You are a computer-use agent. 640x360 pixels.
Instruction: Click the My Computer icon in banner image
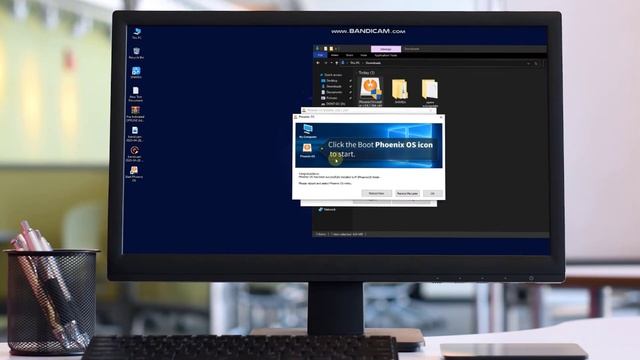click(x=308, y=131)
